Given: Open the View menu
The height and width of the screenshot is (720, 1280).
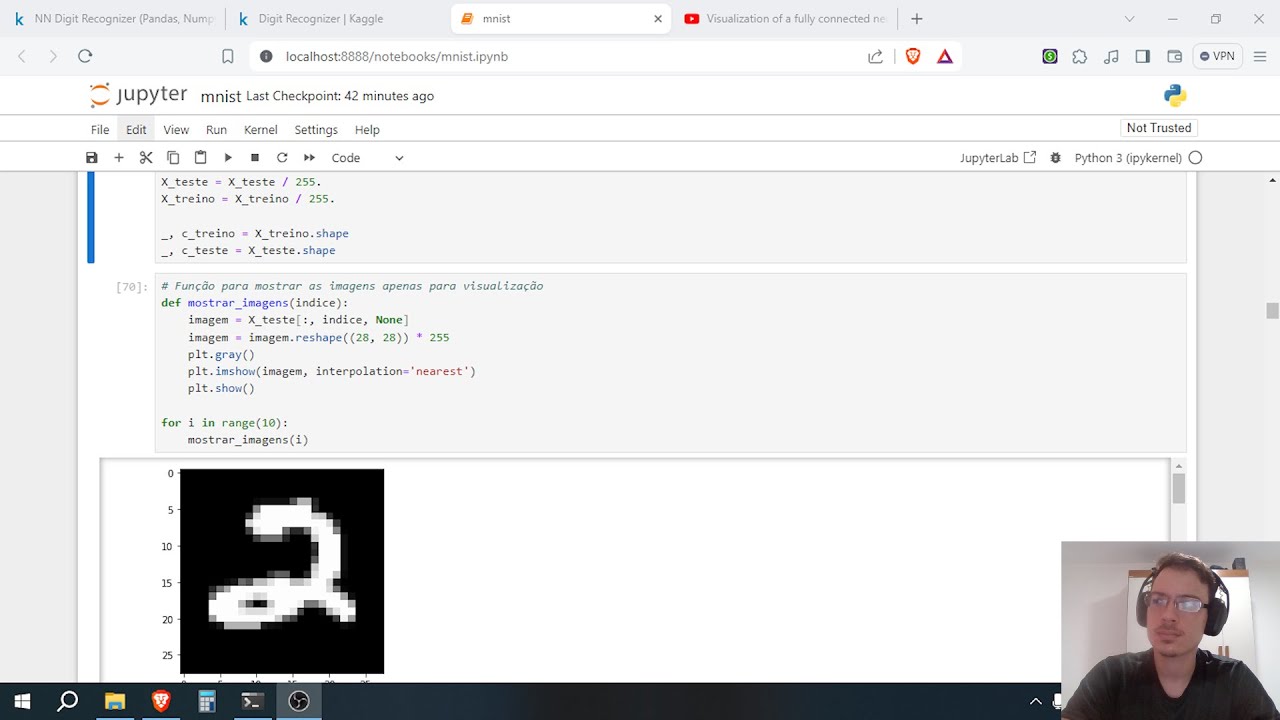Looking at the screenshot, I should pos(176,130).
